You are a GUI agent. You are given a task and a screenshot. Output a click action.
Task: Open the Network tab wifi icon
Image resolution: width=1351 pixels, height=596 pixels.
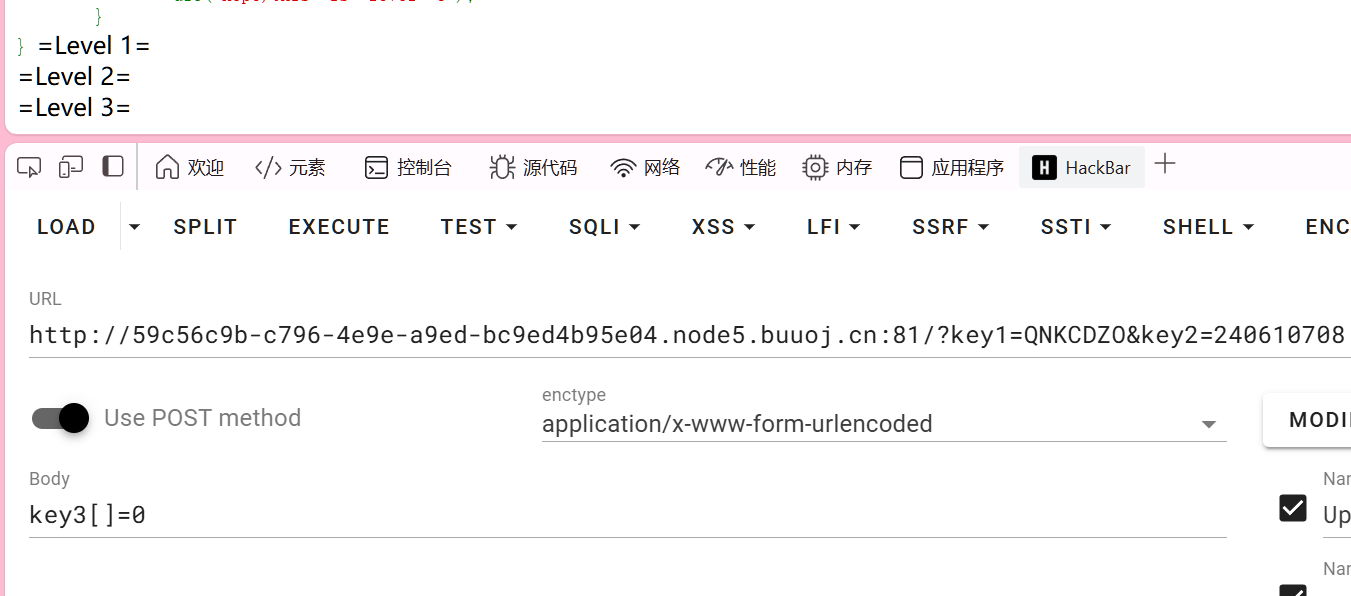[x=623, y=167]
